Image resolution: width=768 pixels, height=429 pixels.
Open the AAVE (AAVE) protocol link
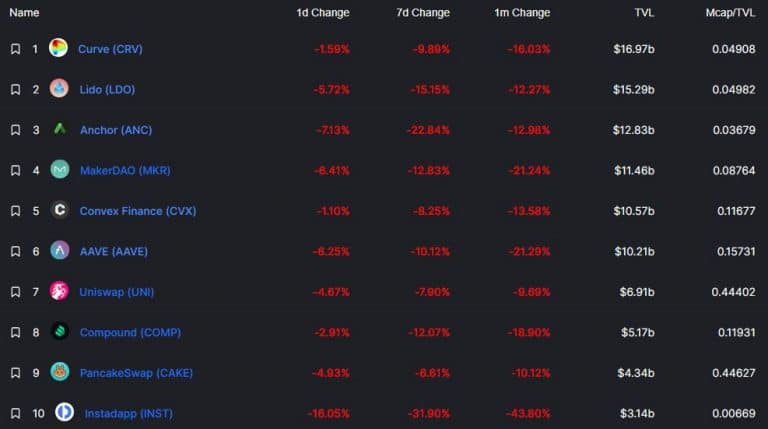coord(114,251)
